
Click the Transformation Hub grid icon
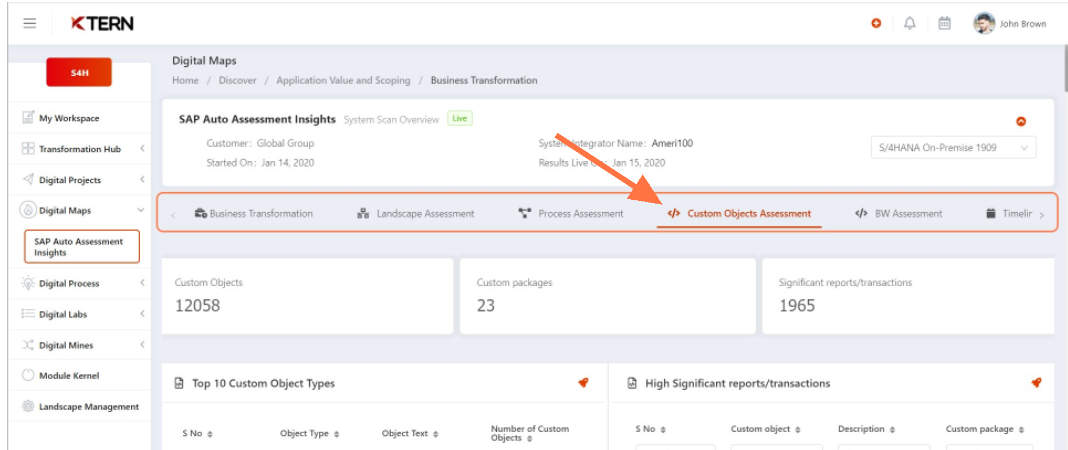[28, 148]
